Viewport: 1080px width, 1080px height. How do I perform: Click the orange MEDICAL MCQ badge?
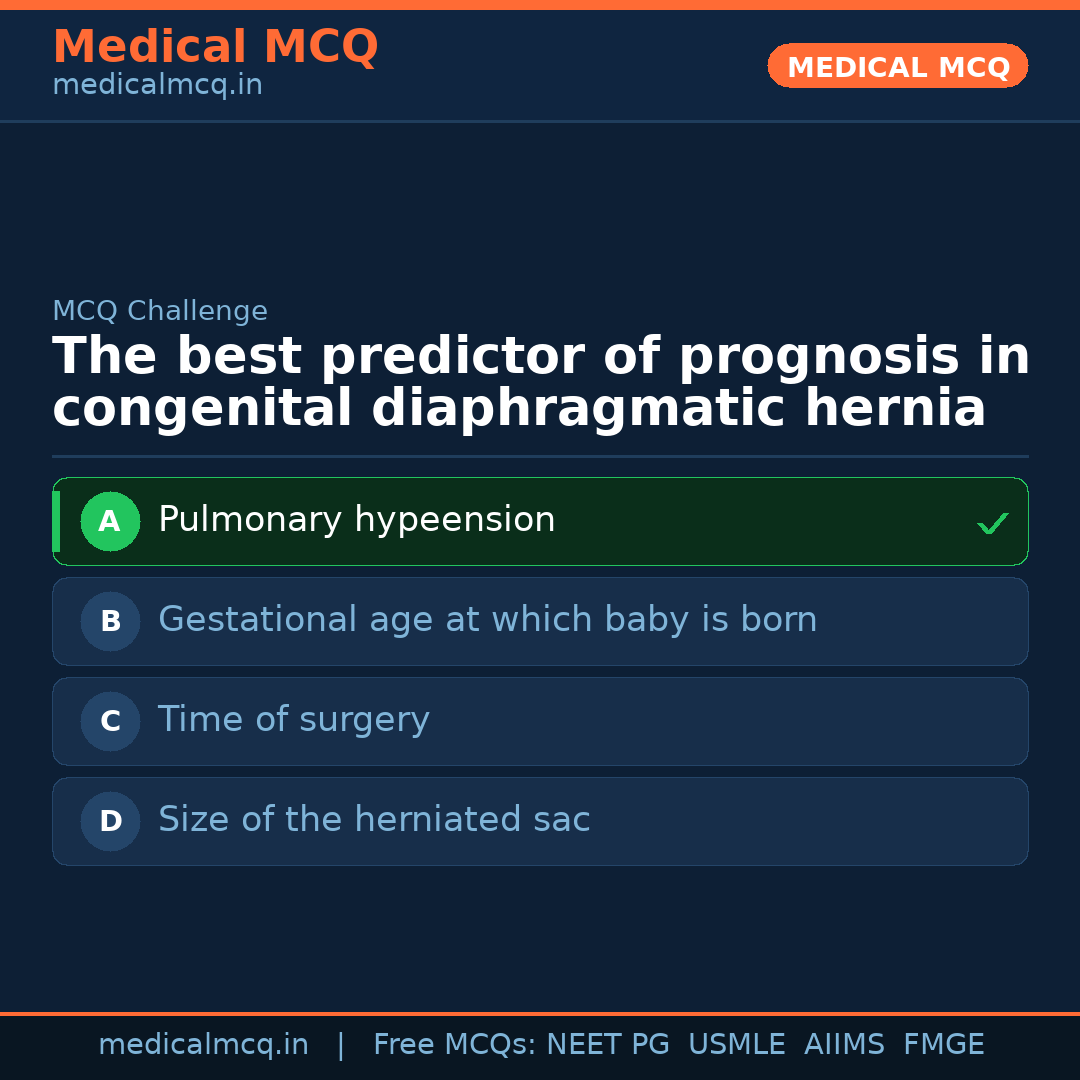(897, 66)
